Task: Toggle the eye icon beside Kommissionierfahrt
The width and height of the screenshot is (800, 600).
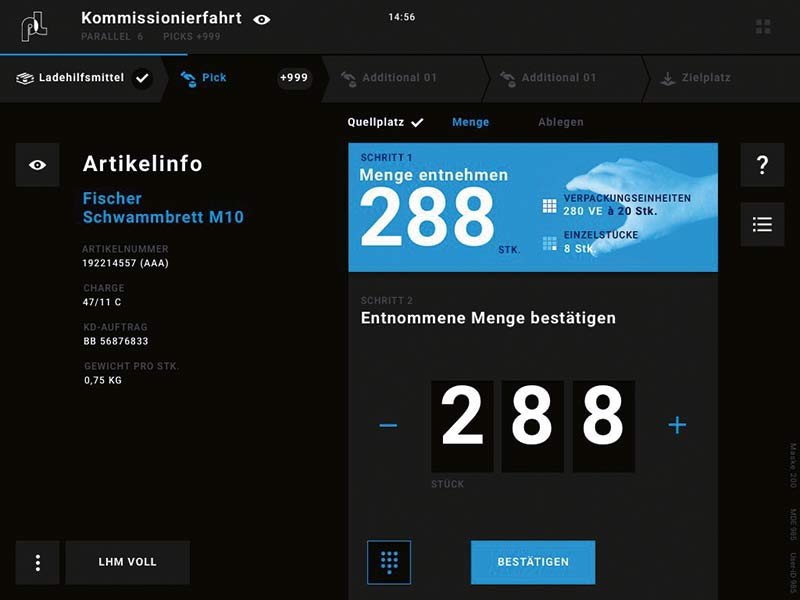Action: click(262, 19)
